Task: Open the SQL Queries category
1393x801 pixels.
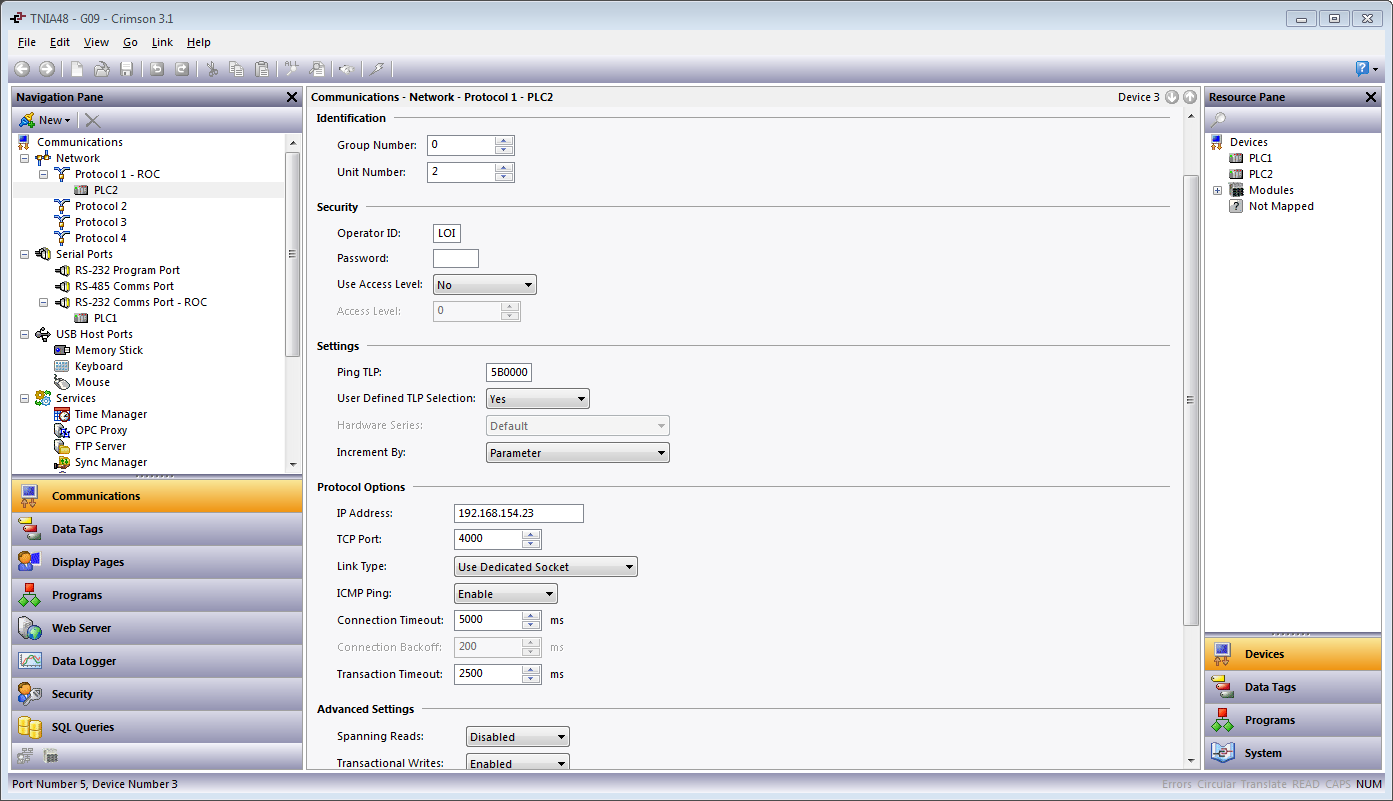Action: tap(157, 727)
